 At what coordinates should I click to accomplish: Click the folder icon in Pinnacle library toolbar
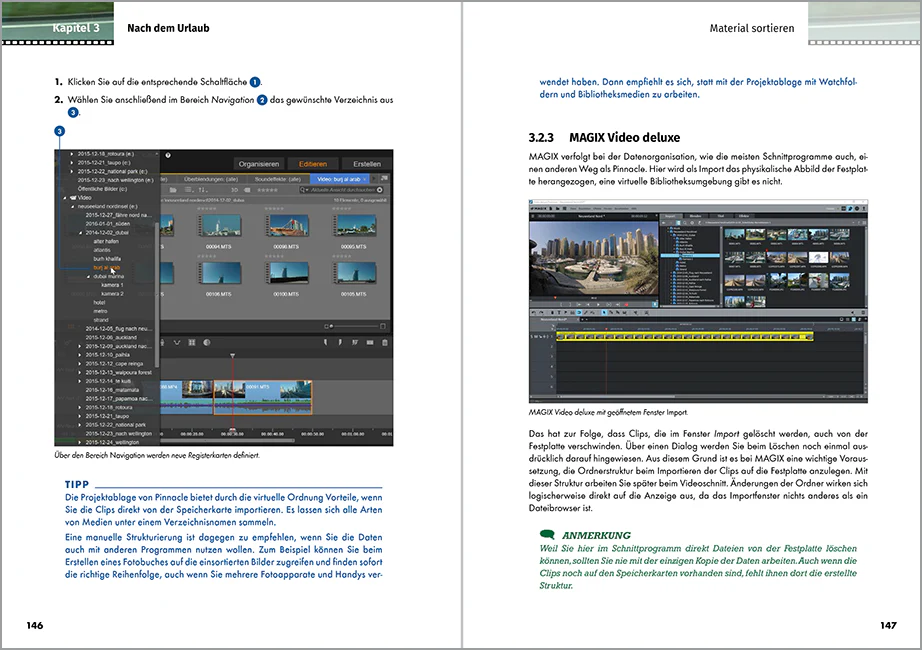pos(173,190)
